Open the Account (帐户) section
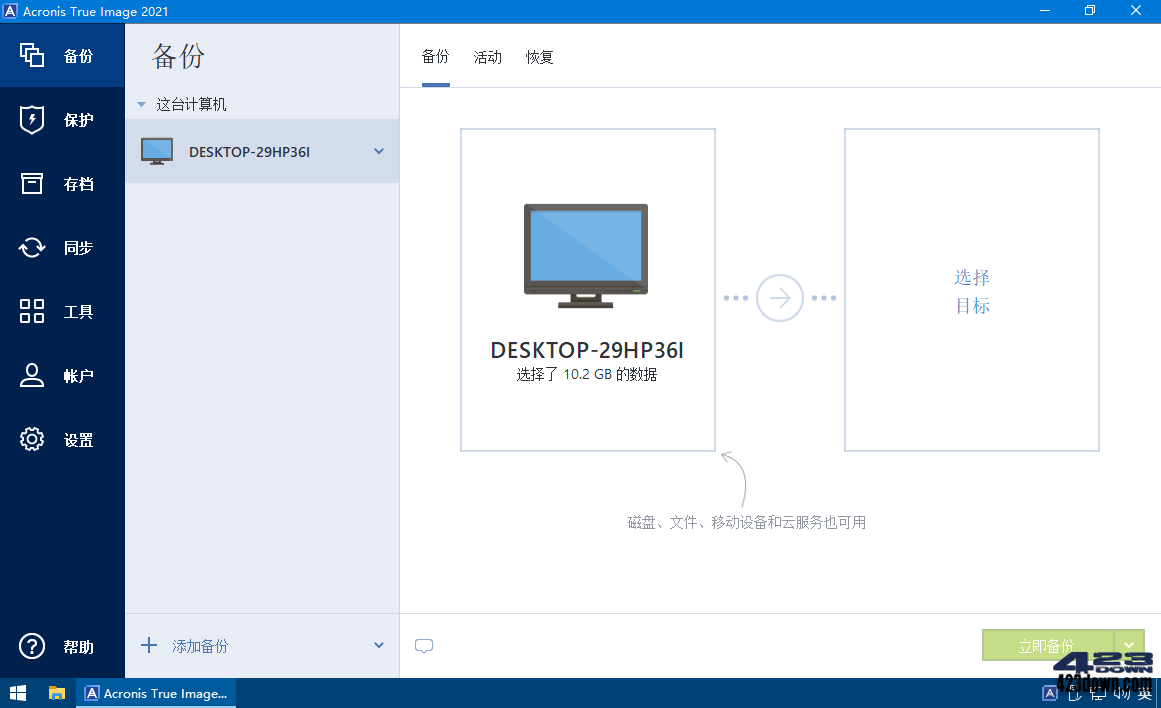This screenshot has height=708, width=1161. (62, 375)
